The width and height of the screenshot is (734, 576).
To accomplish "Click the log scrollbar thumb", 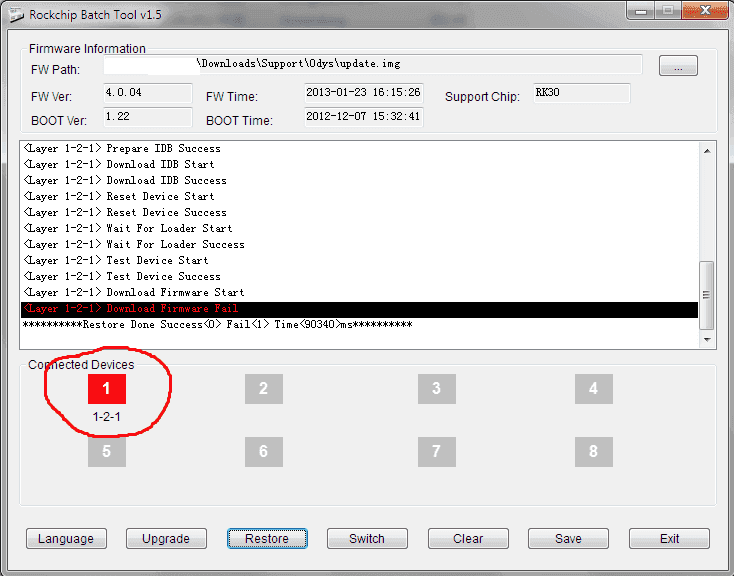I will pos(706,295).
